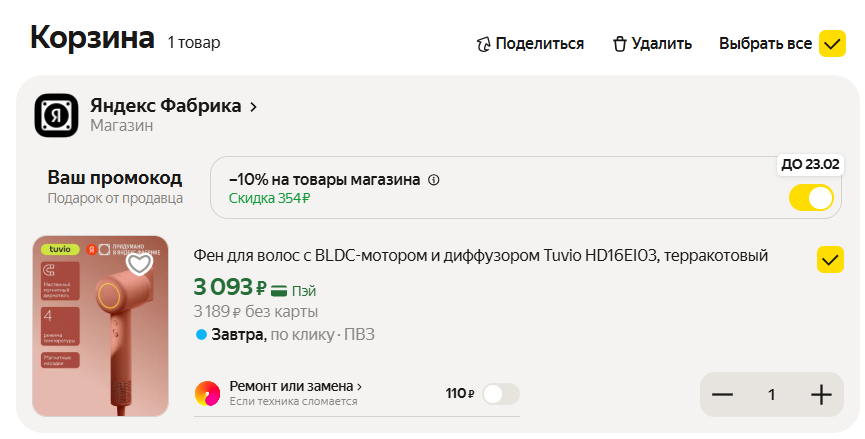Toggle the Выбрать все checkbox
Viewport: 865px width, 439px height.
click(x=832, y=44)
